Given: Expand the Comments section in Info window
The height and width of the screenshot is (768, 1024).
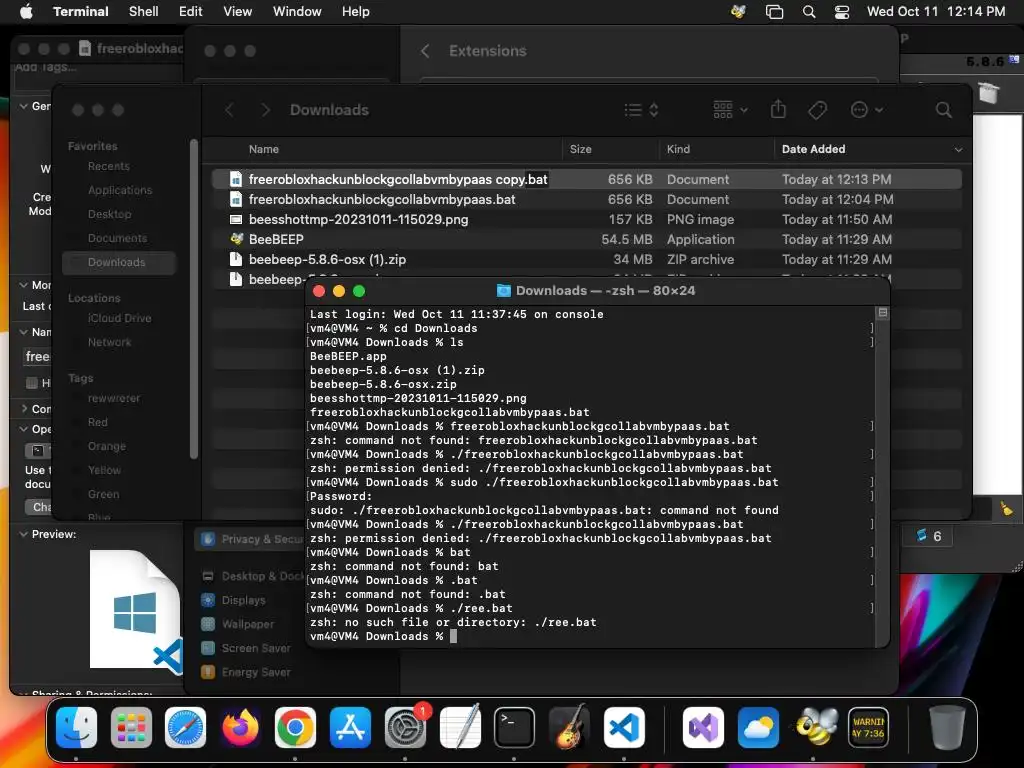Looking at the screenshot, I should (x=24, y=409).
